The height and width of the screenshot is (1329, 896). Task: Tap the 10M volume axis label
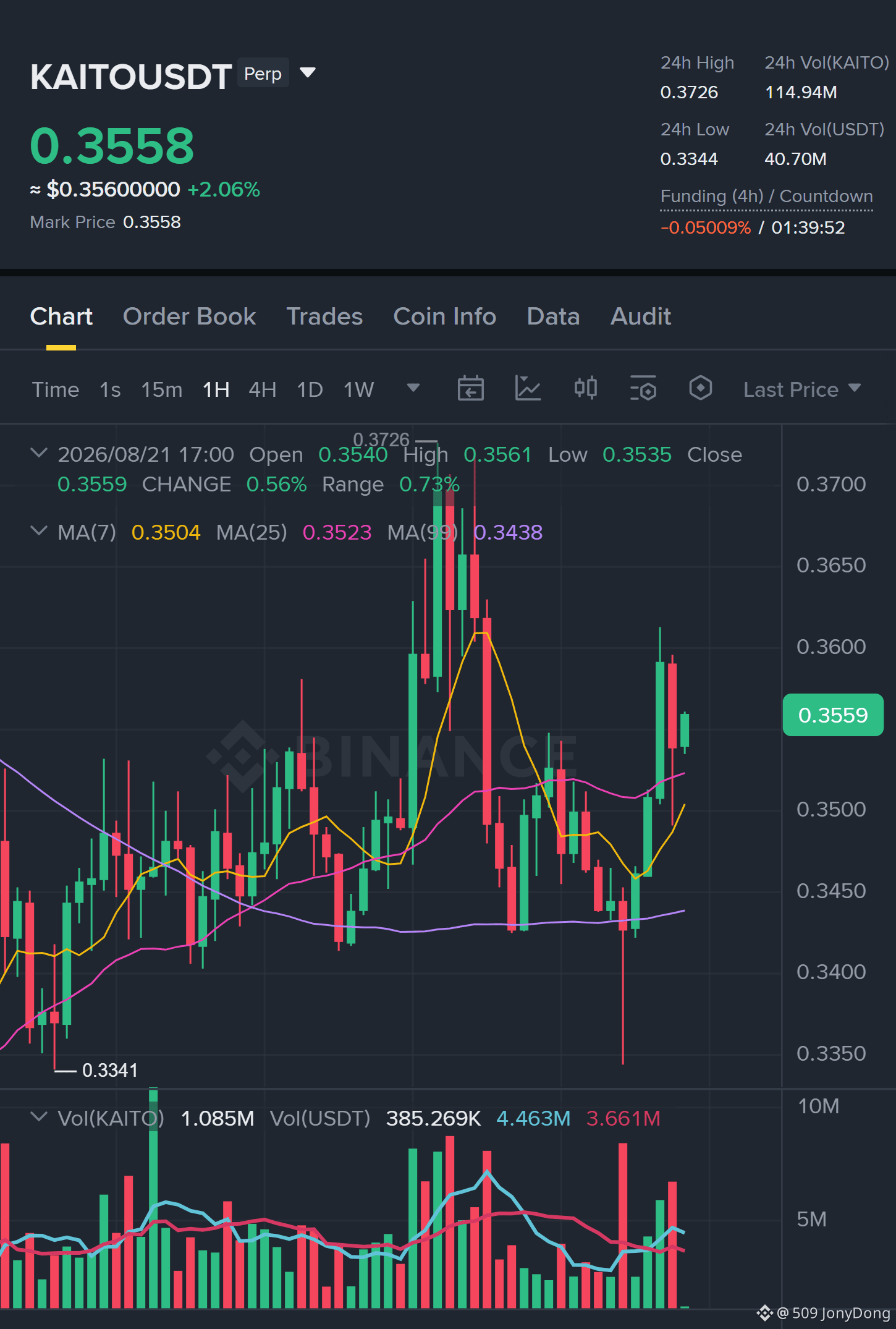tap(818, 1106)
